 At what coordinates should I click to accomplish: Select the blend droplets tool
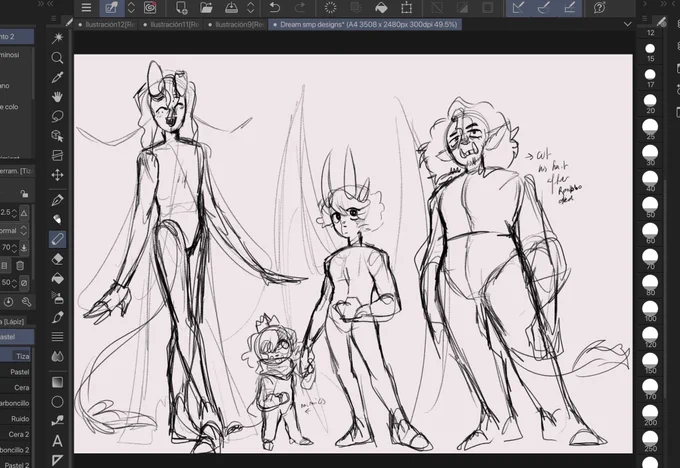[57, 357]
